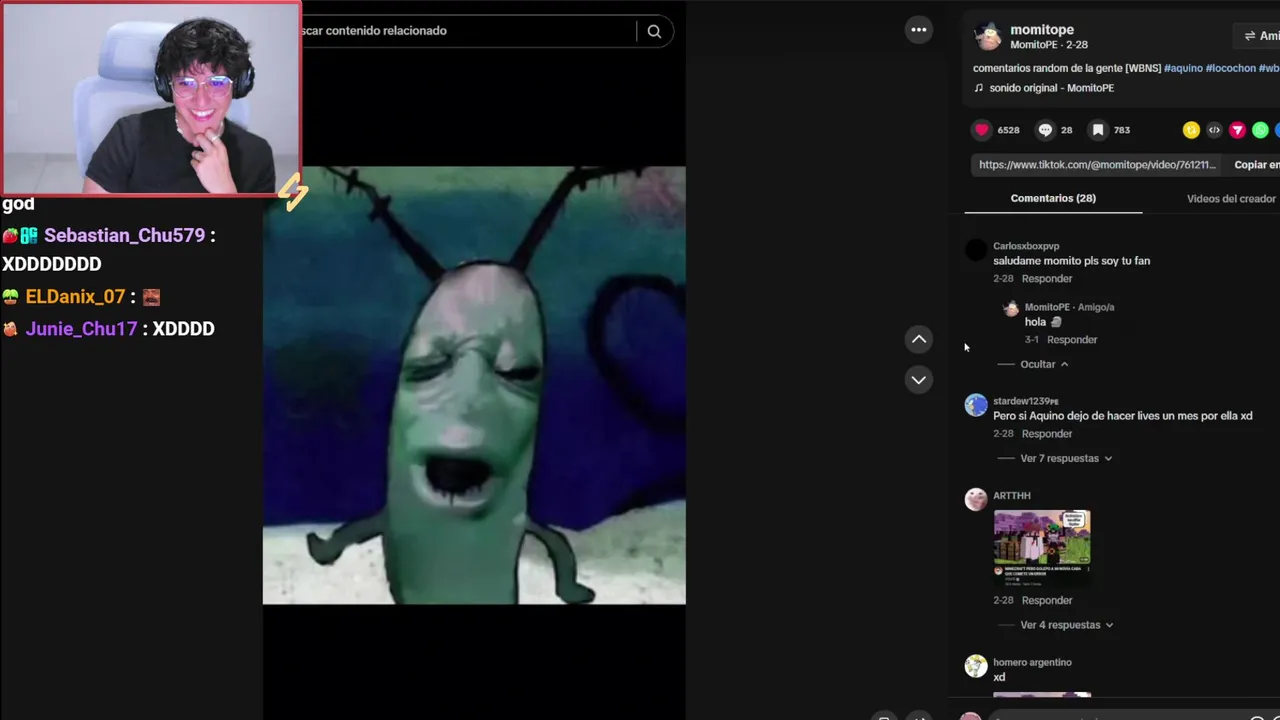Image resolution: width=1280 pixels, height=720 pixels.
Task: Click homero argentino commenter avatar
Action: [x=976, y=666]
